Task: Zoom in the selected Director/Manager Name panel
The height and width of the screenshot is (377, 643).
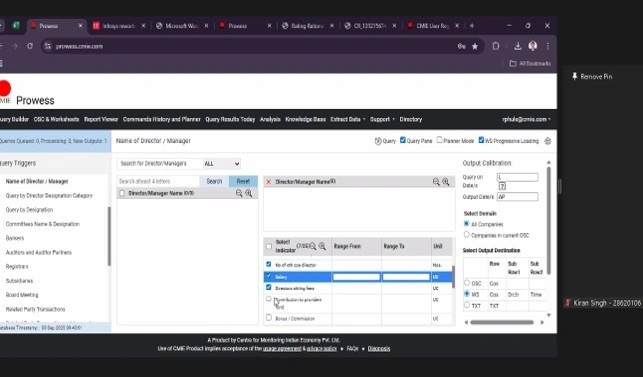Action: [446, 182]
